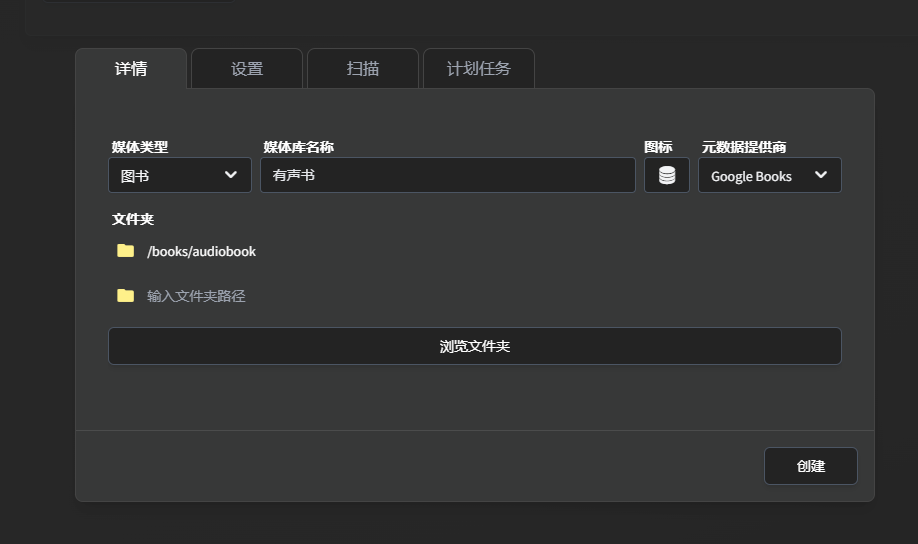The height and width of the screenshot is (544, 918).
Task: Click the 图标 label above icon button
Action: pyautogui.click(x=658, y=147)
